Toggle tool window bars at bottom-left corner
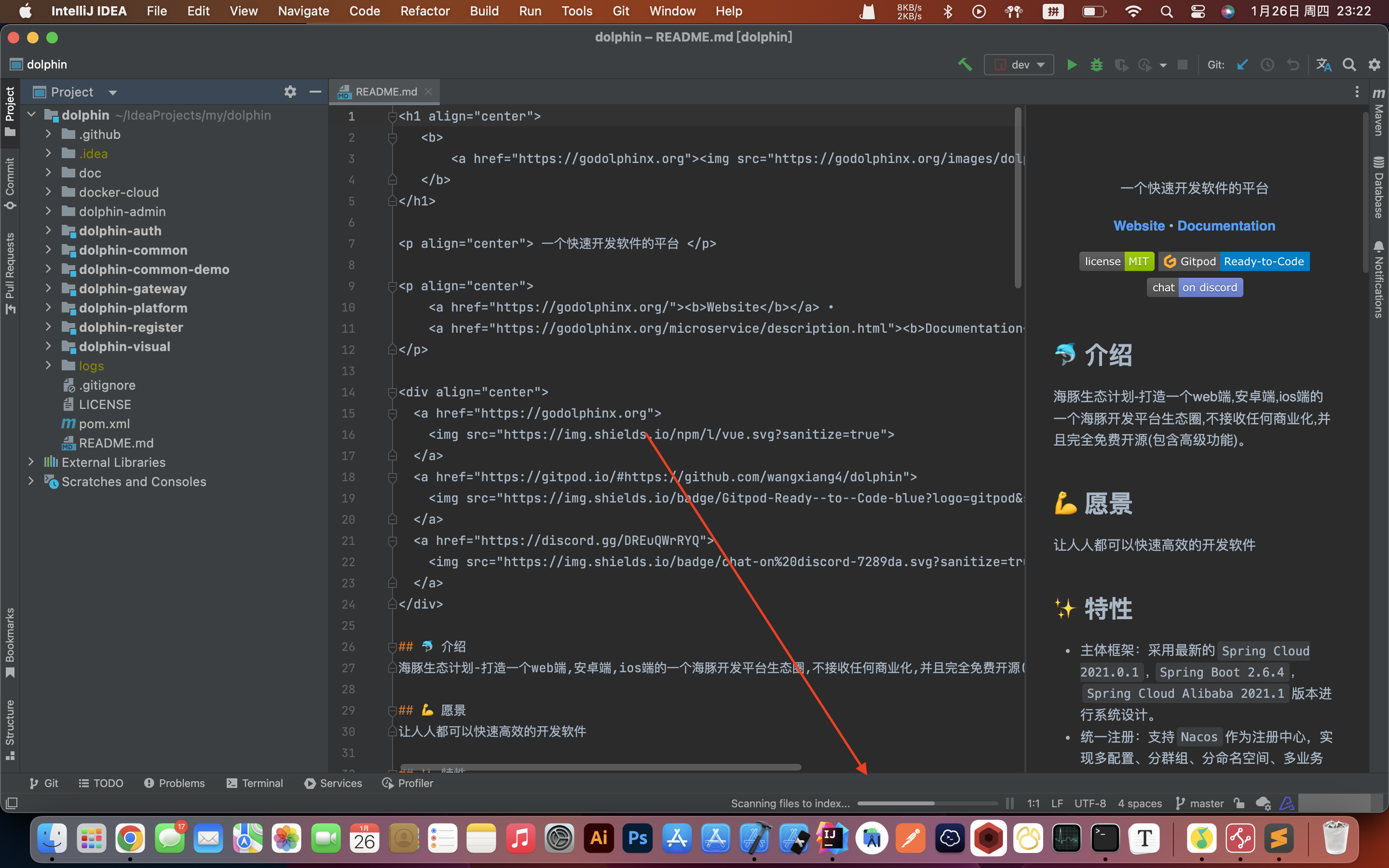The height and width of the screenshot is (868, 1389). pyautogui.click(x=12, y=803)
